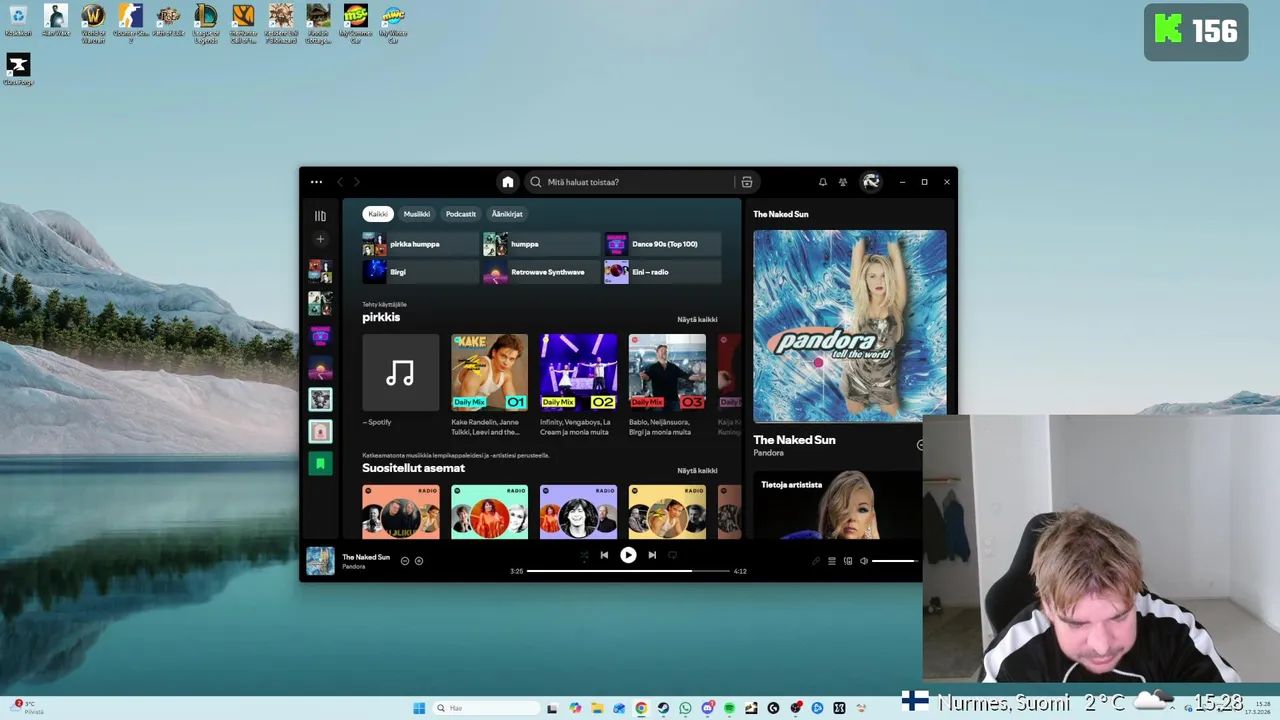The image size is (1280, 720).
Task: Open the Daily Mix 03 card
Action: (x=667, y=385)
